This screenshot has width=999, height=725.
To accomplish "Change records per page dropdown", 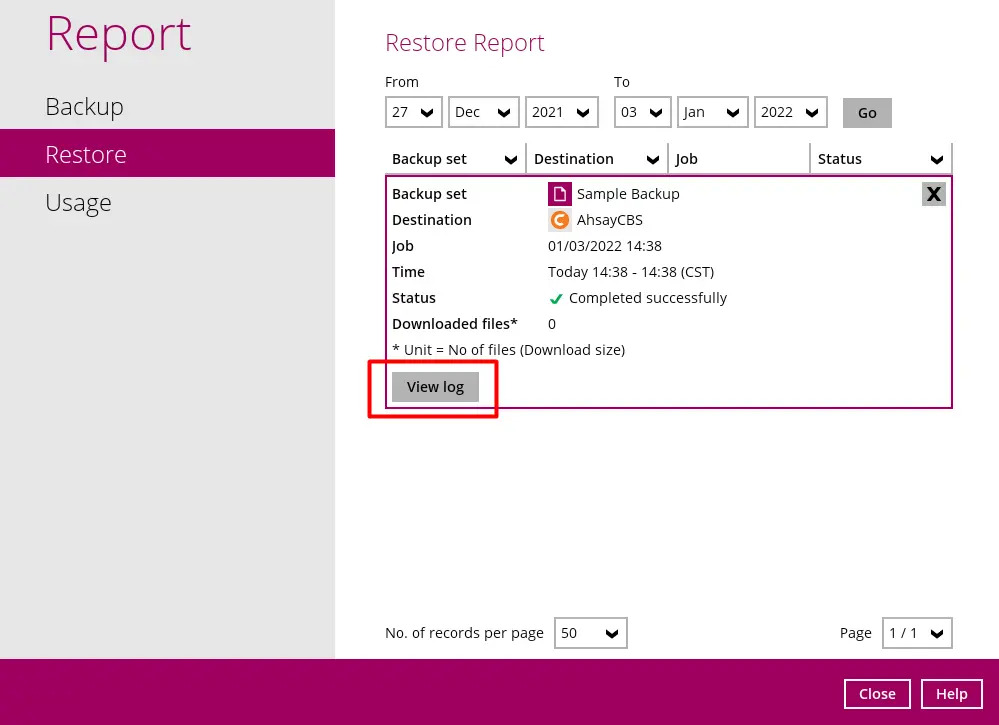I will click(x=590, y=633).
